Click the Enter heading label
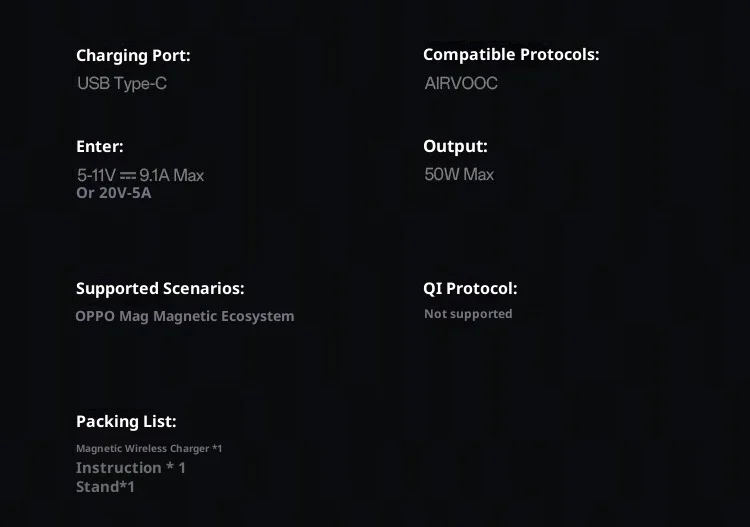This screenshot has width=750, height=527. click(99, 146)
